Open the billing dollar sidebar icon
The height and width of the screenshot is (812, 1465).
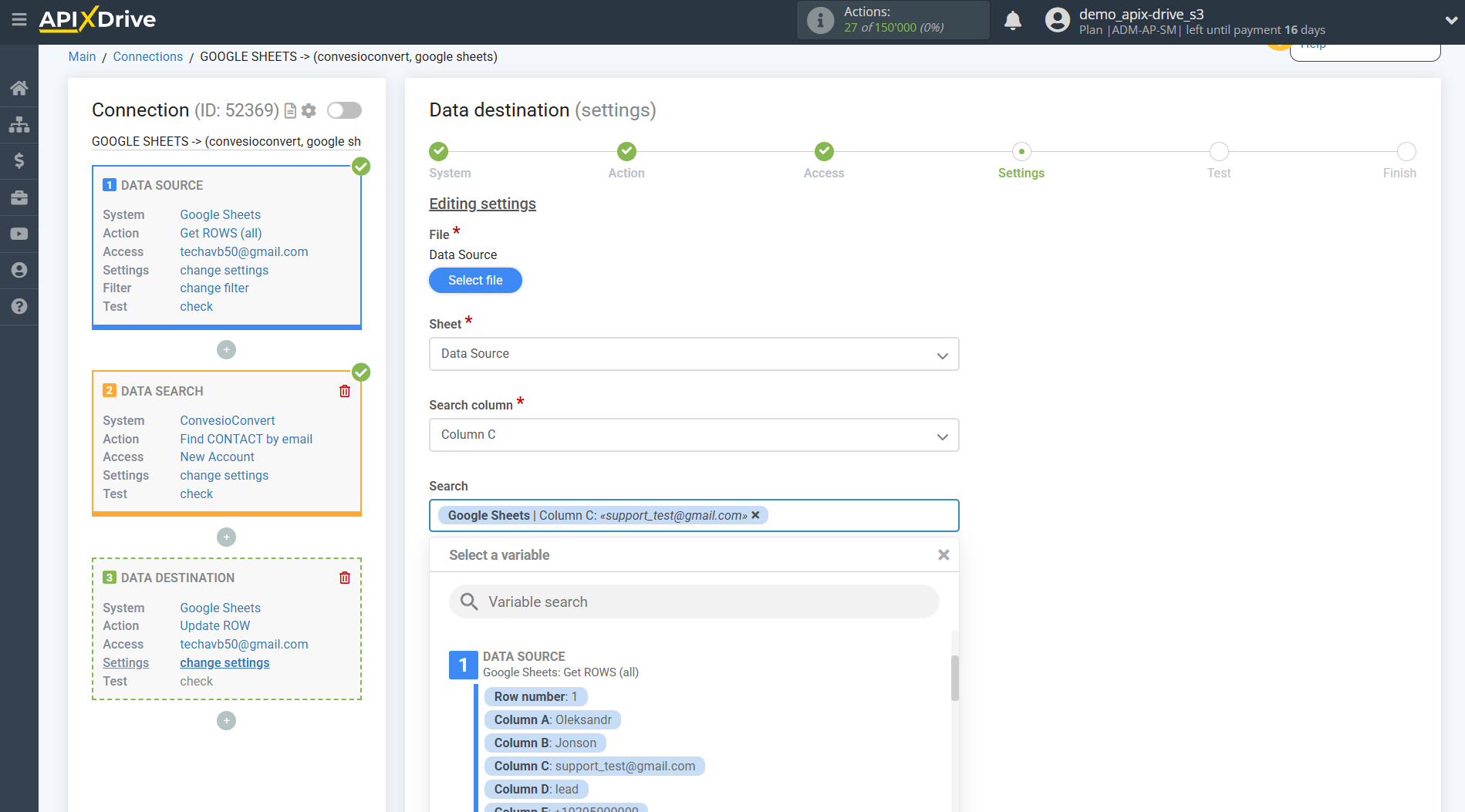tap(19, 160)
